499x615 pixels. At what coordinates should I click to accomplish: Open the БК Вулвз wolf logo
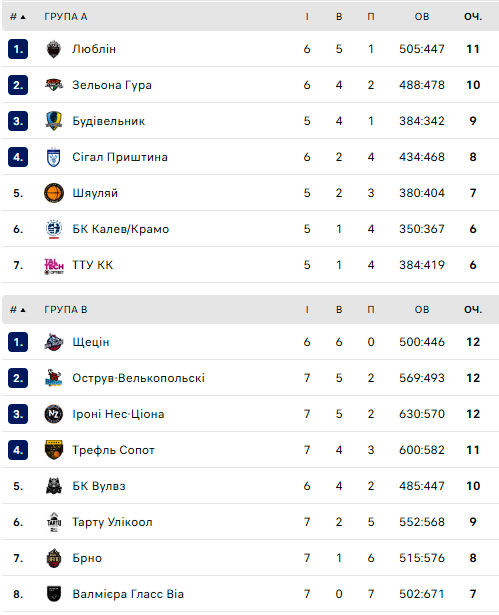(54, 486)
